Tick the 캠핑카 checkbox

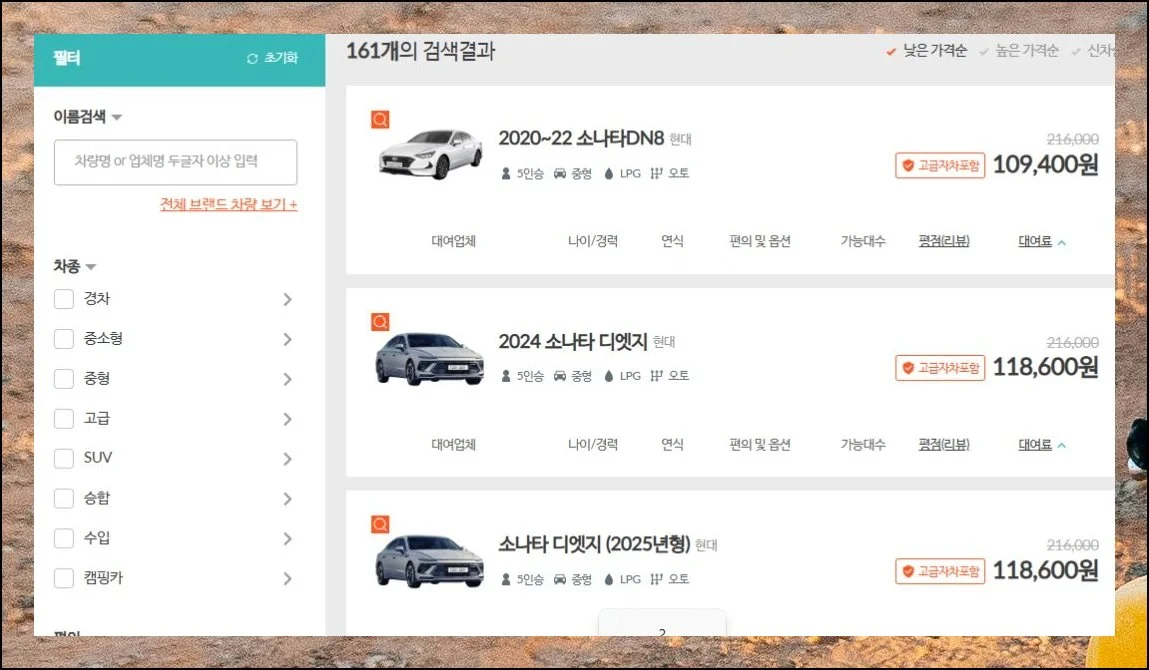coord(64,578)
